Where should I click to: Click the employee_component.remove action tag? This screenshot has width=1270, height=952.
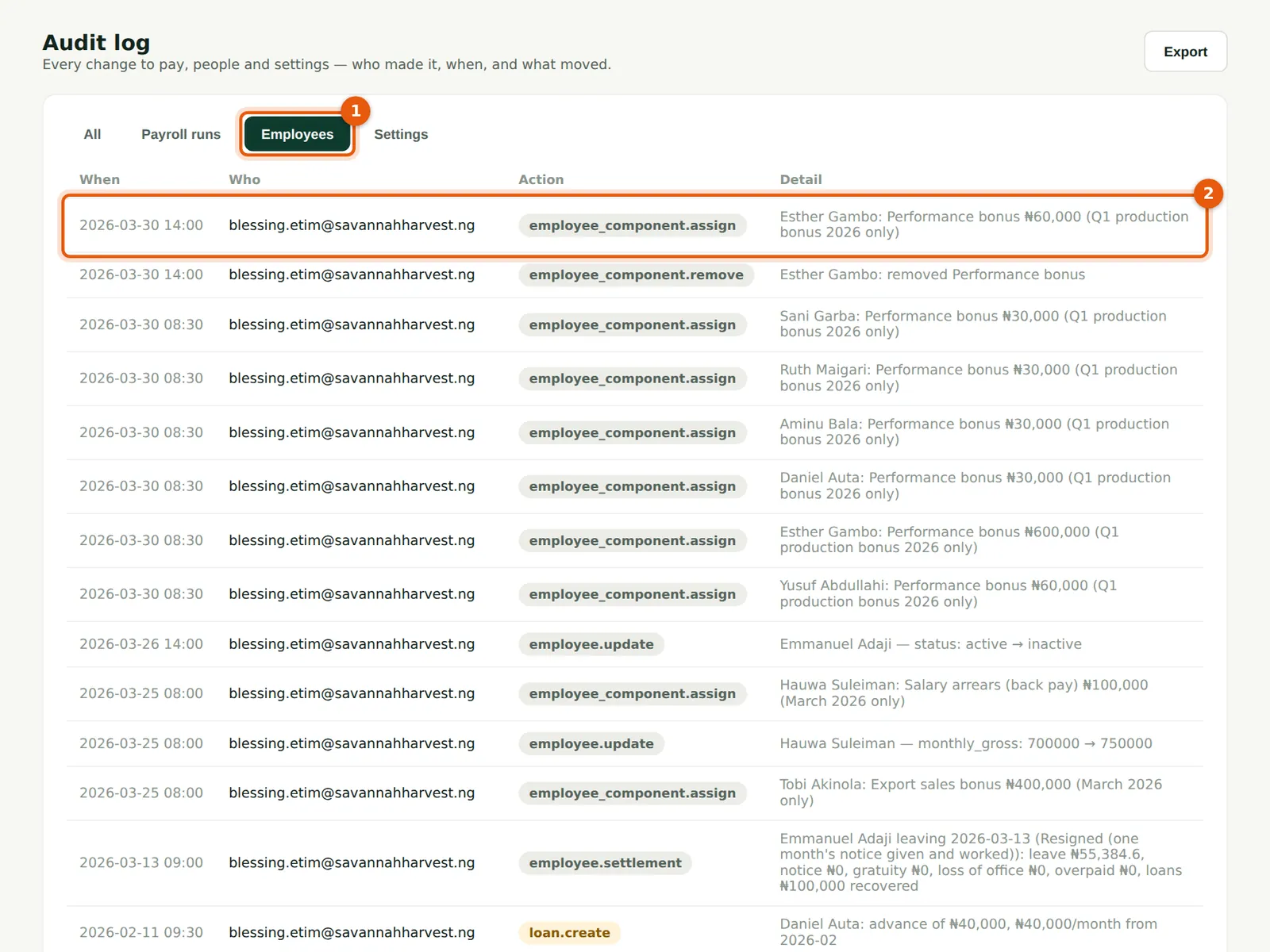(636, 274)
